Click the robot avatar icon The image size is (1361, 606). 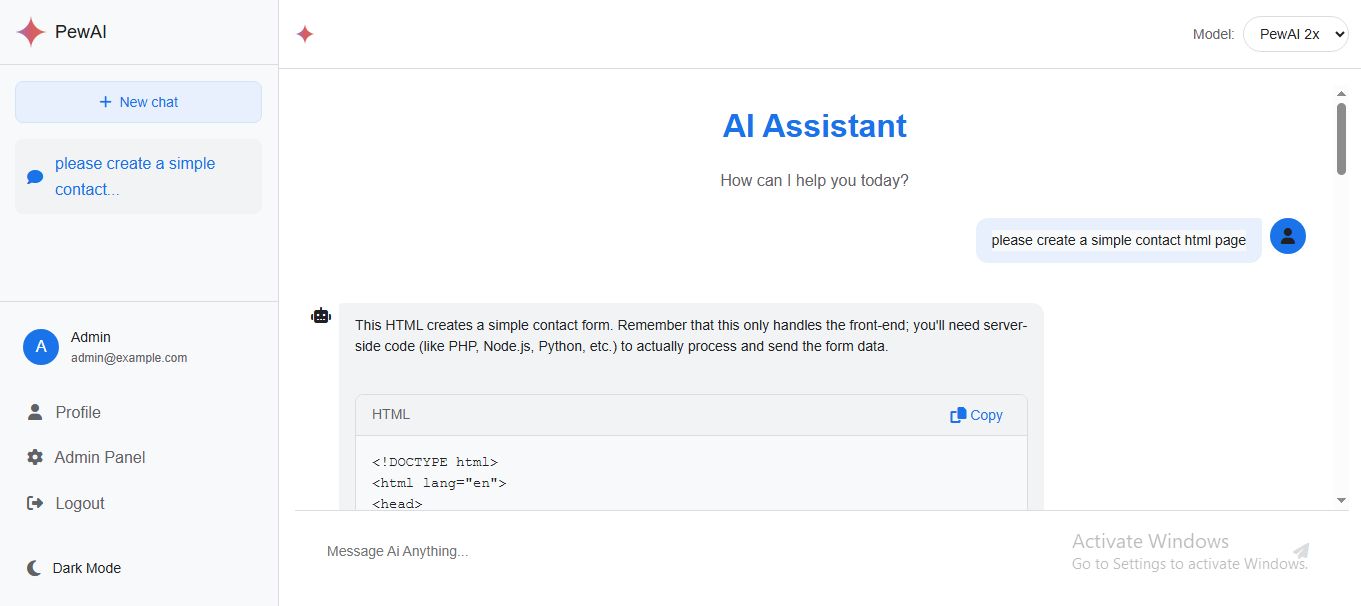click(321, 316)
